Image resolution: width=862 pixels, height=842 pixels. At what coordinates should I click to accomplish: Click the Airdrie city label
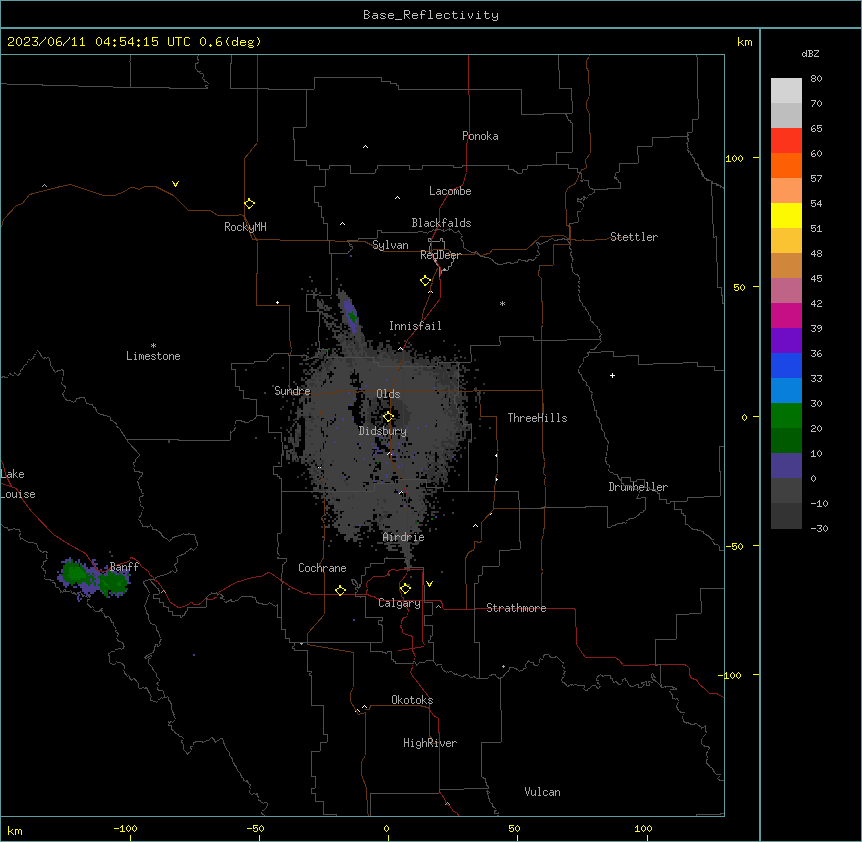coord(404,537)
